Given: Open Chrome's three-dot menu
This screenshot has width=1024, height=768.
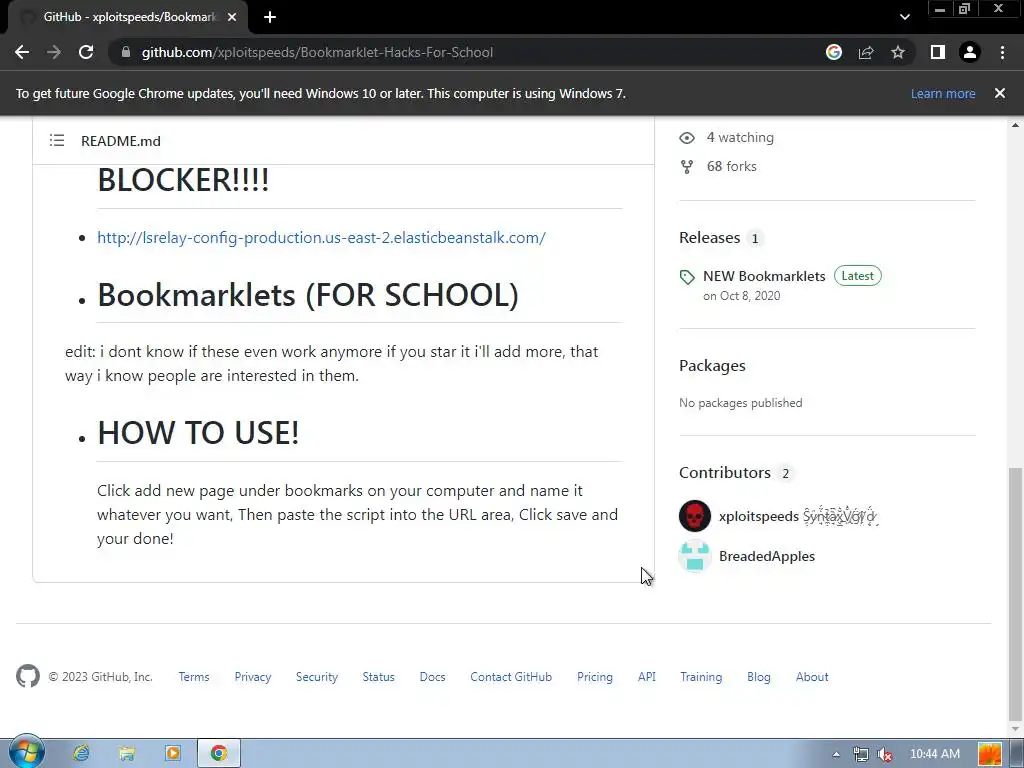Looking at the screenshot, I should 1002,52.
